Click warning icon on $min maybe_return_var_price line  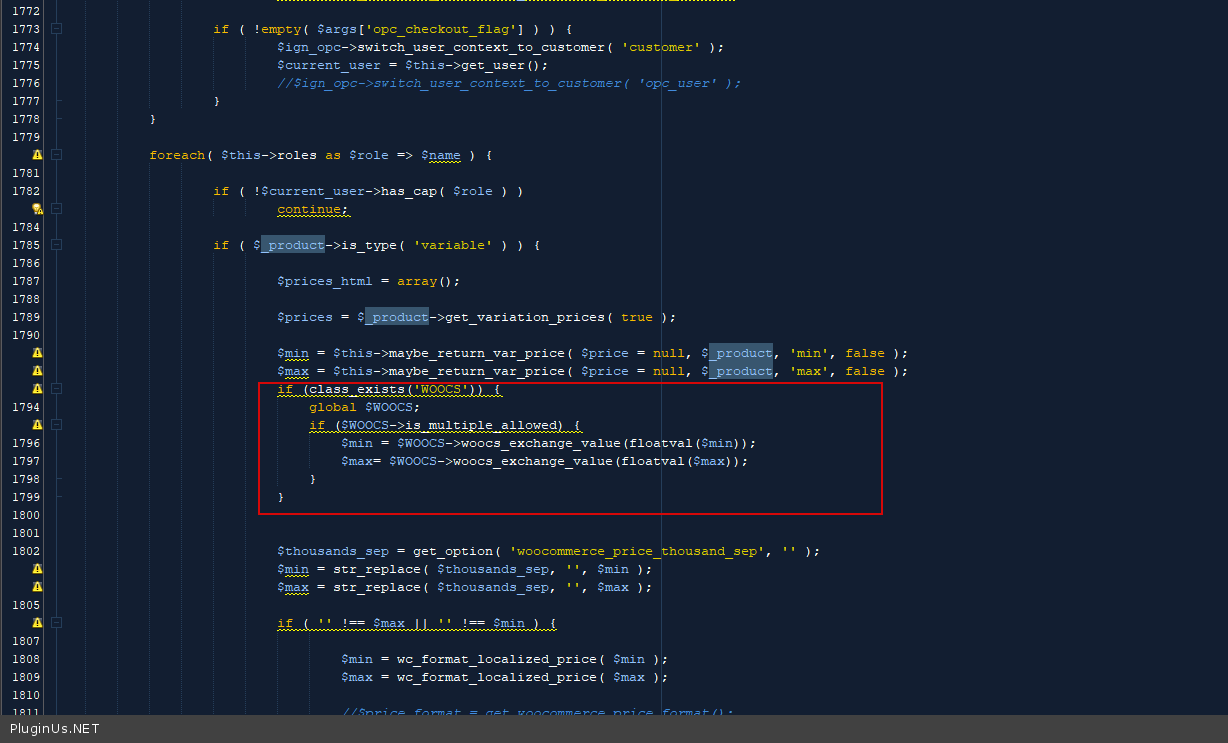tap(37, 353)
